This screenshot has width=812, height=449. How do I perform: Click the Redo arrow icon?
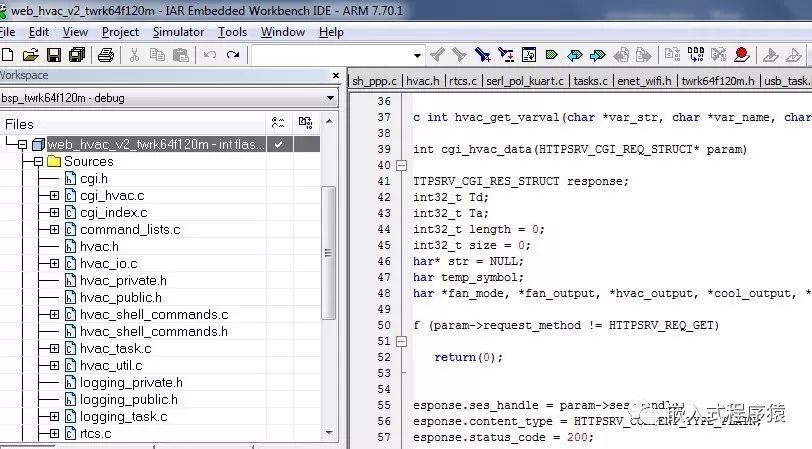tap(233, 54)
